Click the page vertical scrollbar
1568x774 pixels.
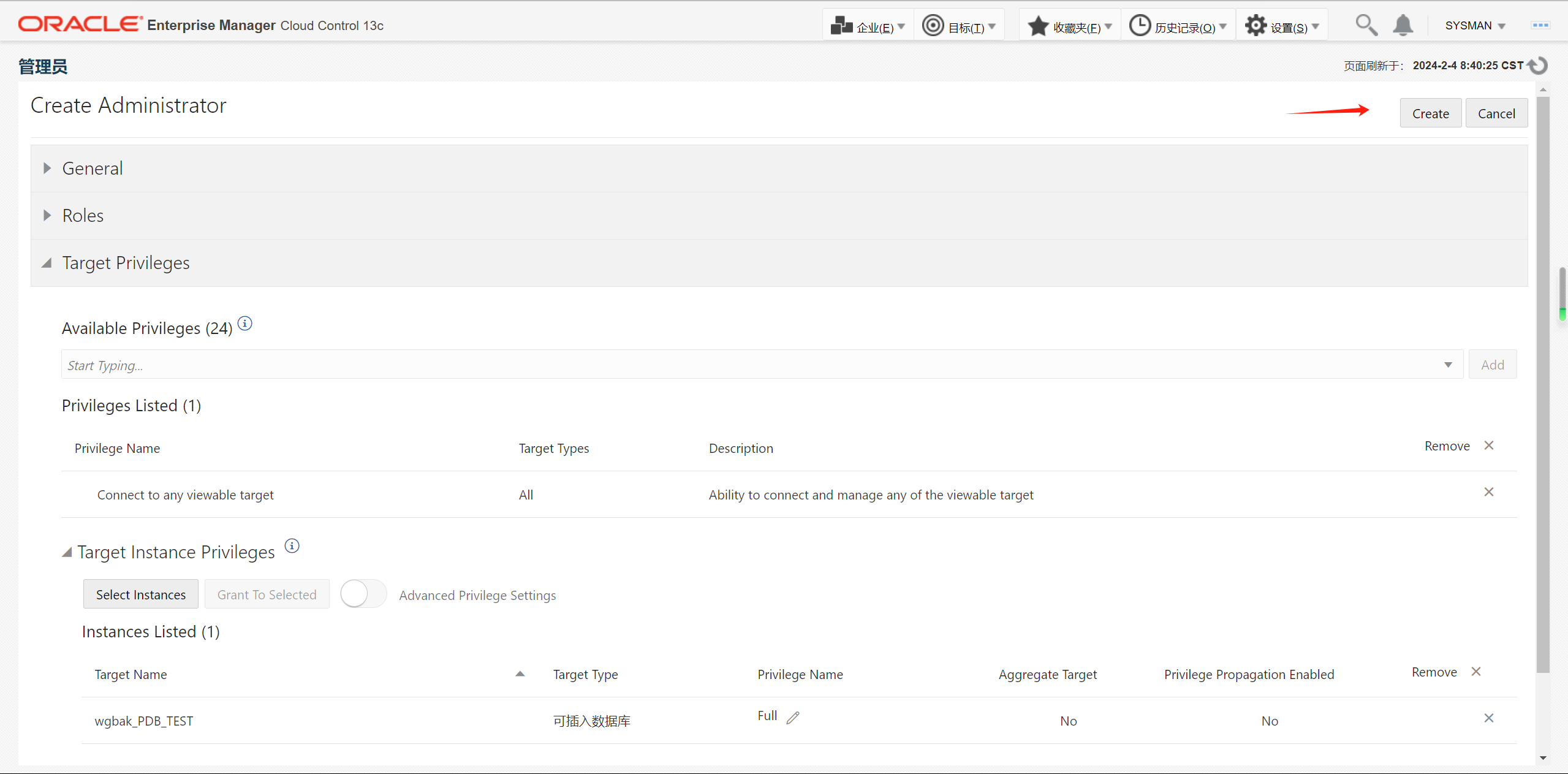tap(1543, 383)
